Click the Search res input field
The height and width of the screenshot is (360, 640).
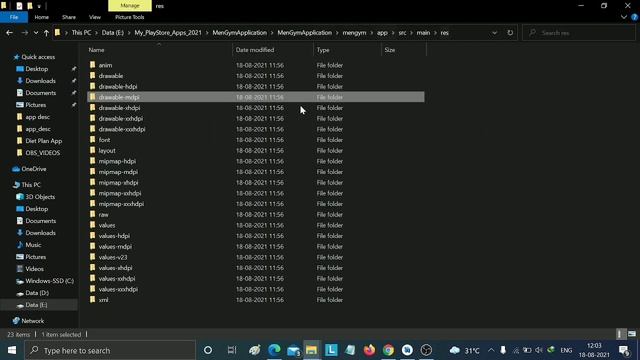click(579, 33)
